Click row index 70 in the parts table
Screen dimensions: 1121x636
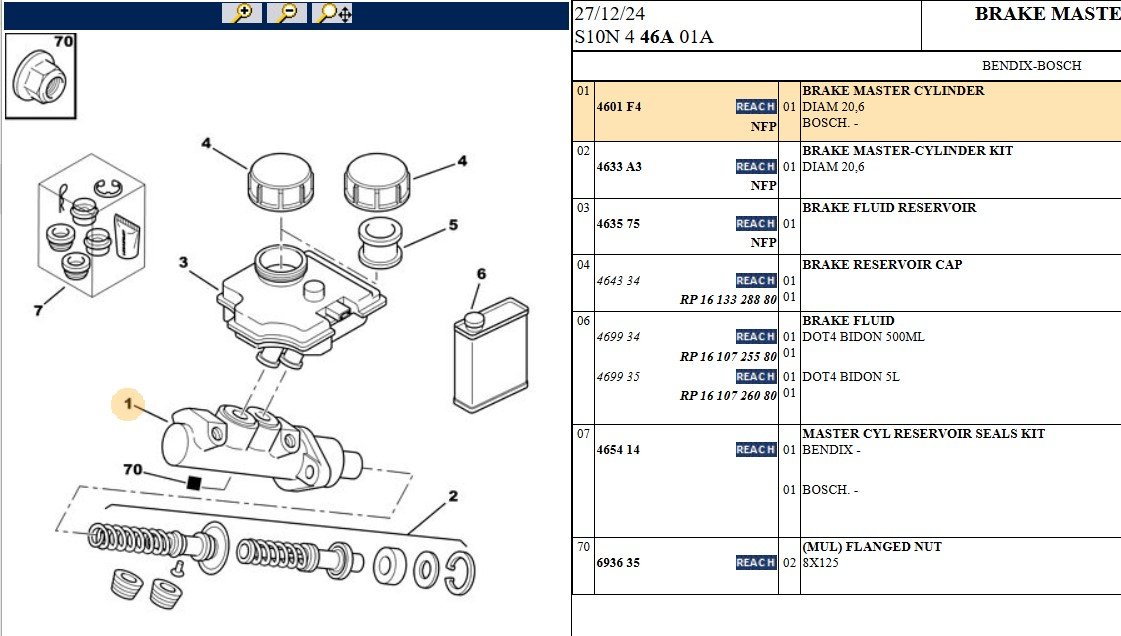[x=583, y=547]
